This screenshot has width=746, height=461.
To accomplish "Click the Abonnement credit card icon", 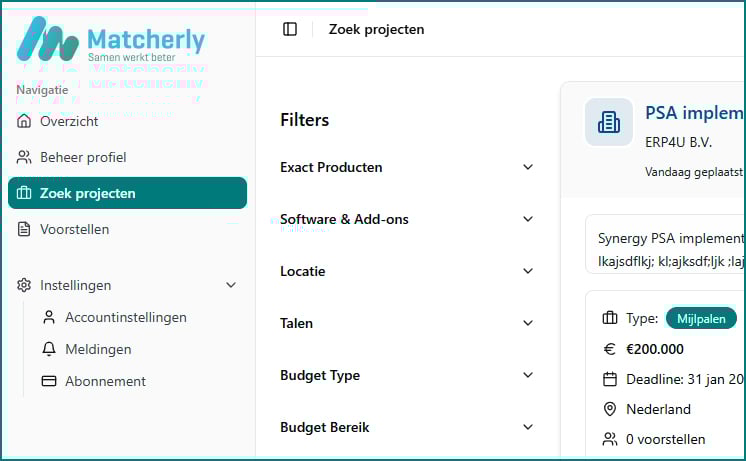I will click(48, 381).
